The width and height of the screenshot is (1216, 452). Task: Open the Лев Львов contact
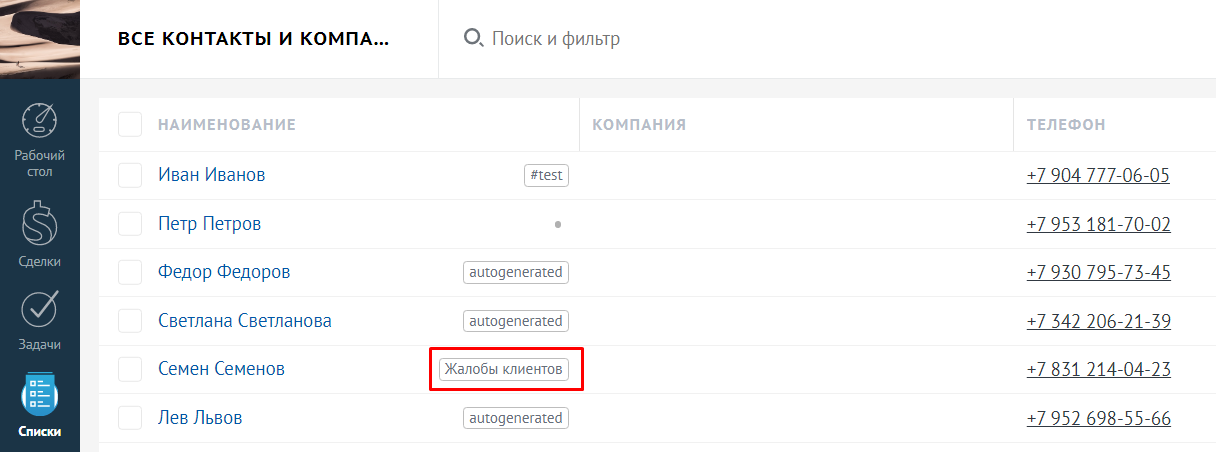[x=200, y=418]
